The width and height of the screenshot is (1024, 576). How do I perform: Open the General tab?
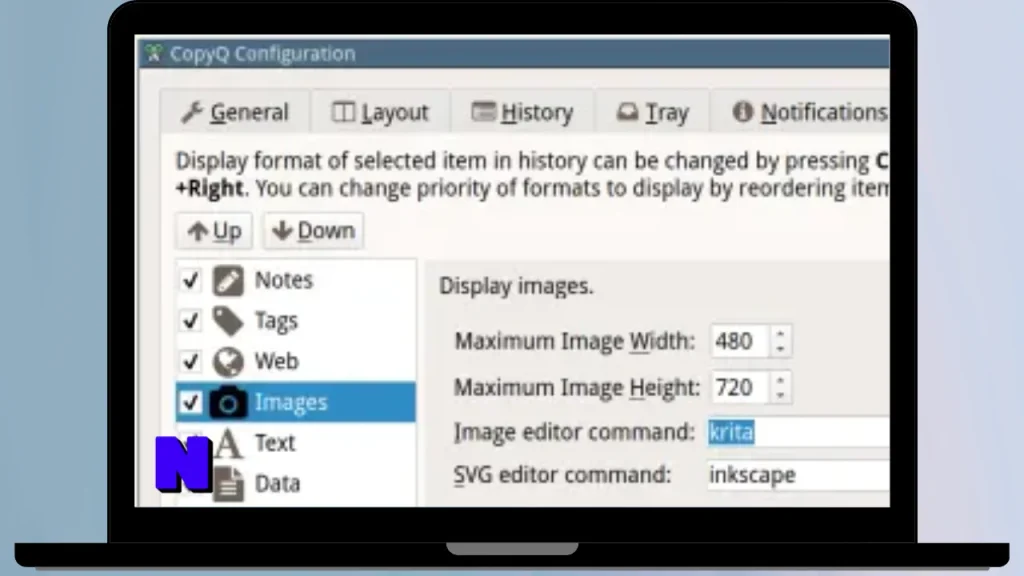(x=236, y=112)
